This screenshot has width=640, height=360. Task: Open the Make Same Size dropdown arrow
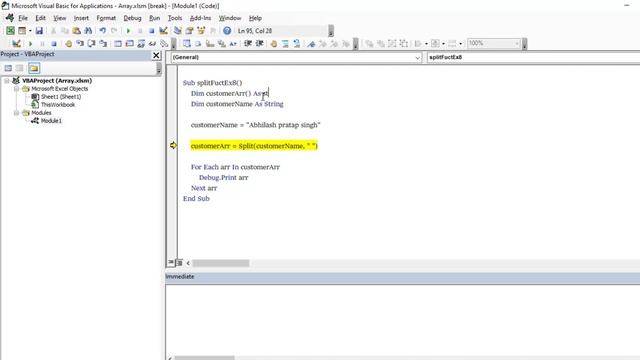click(x=460, y=43)
